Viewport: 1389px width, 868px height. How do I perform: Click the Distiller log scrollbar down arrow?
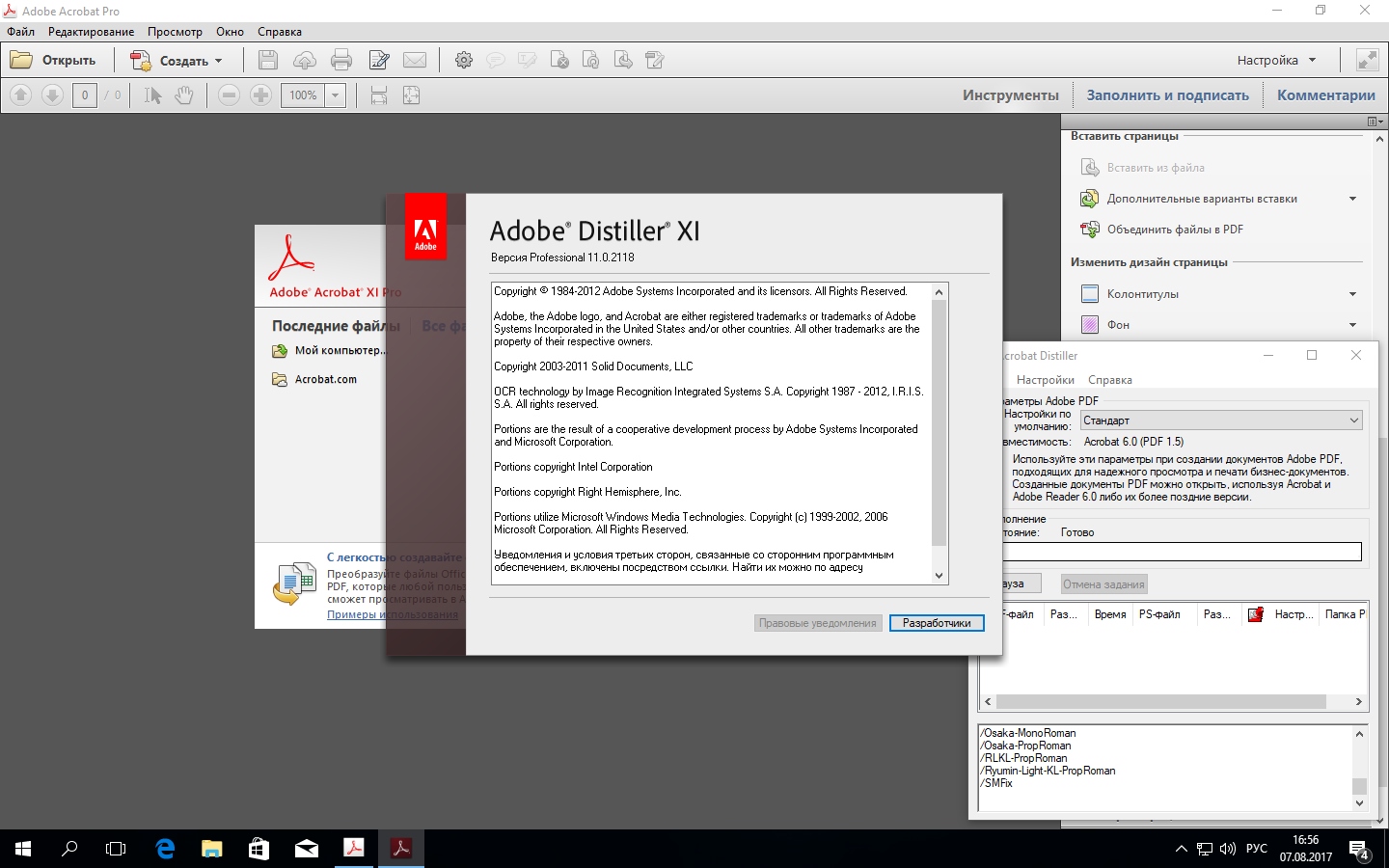[1359, 802]
